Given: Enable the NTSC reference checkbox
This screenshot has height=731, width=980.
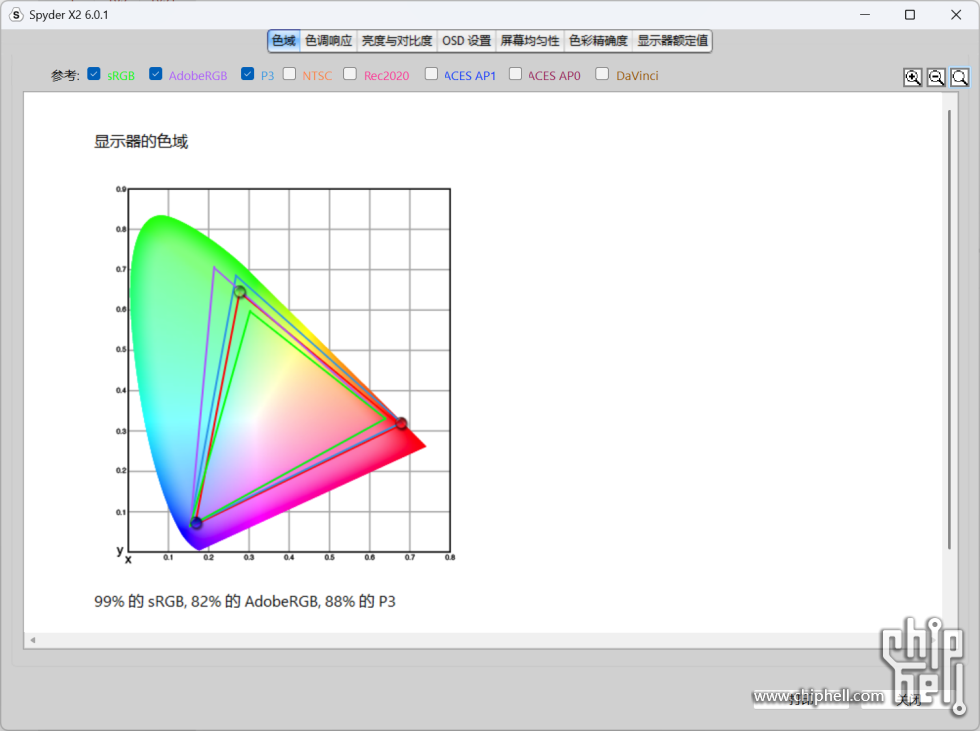Looking at the screenshot, I should point(289,74).
